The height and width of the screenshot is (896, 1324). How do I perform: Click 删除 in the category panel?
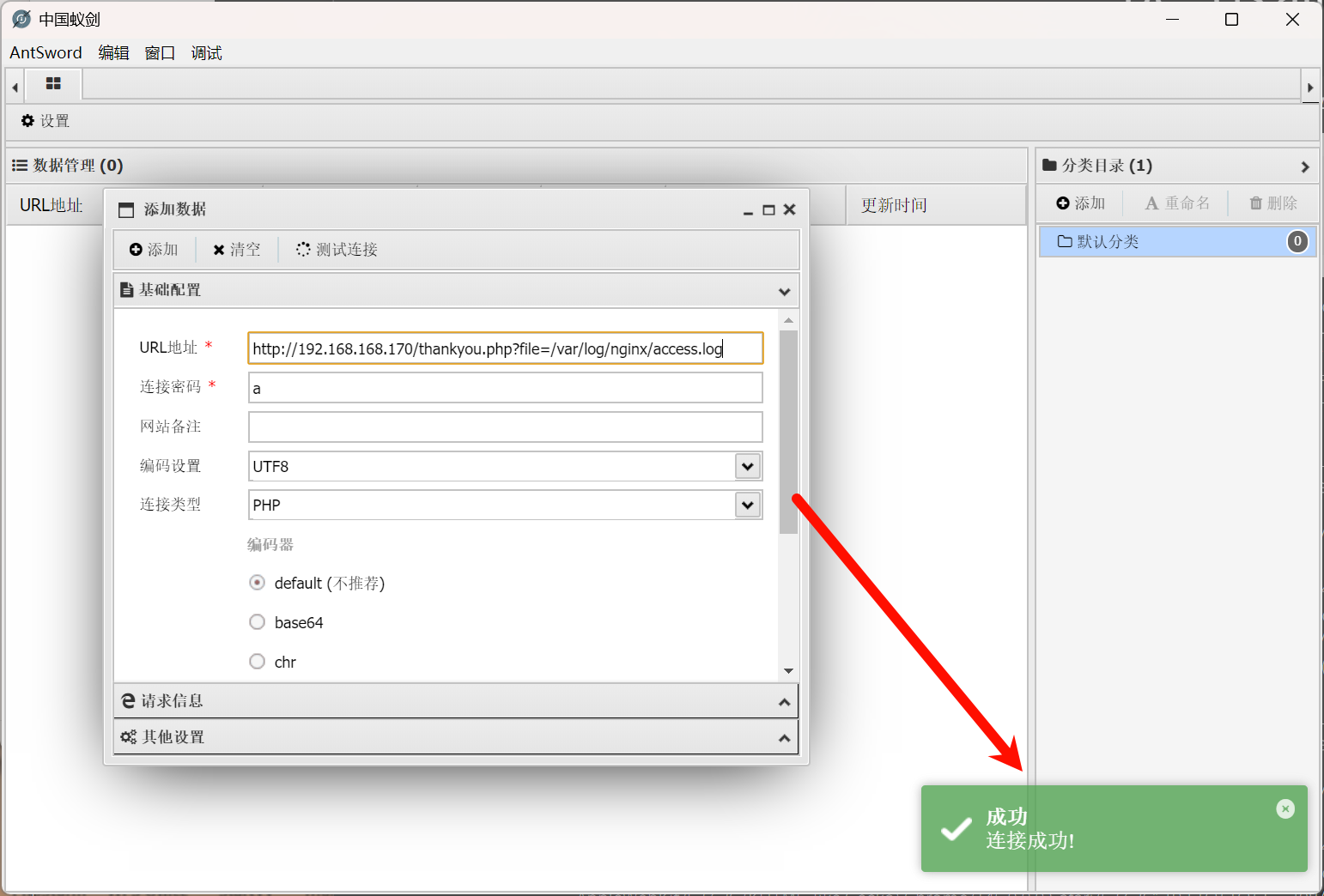pos(1273,203)
